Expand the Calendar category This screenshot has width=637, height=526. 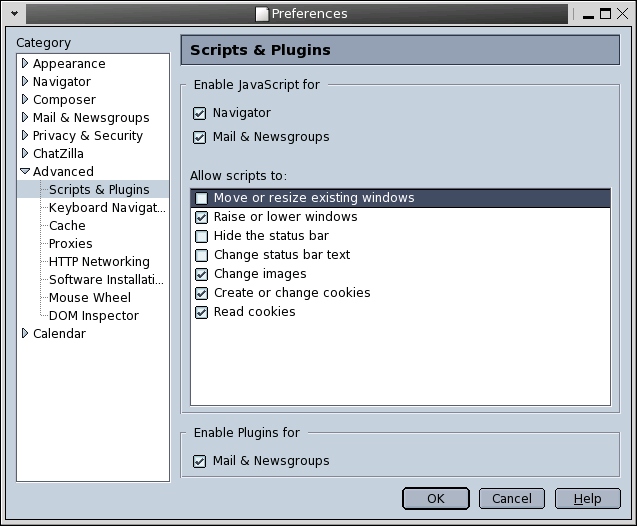pos(25,334)
